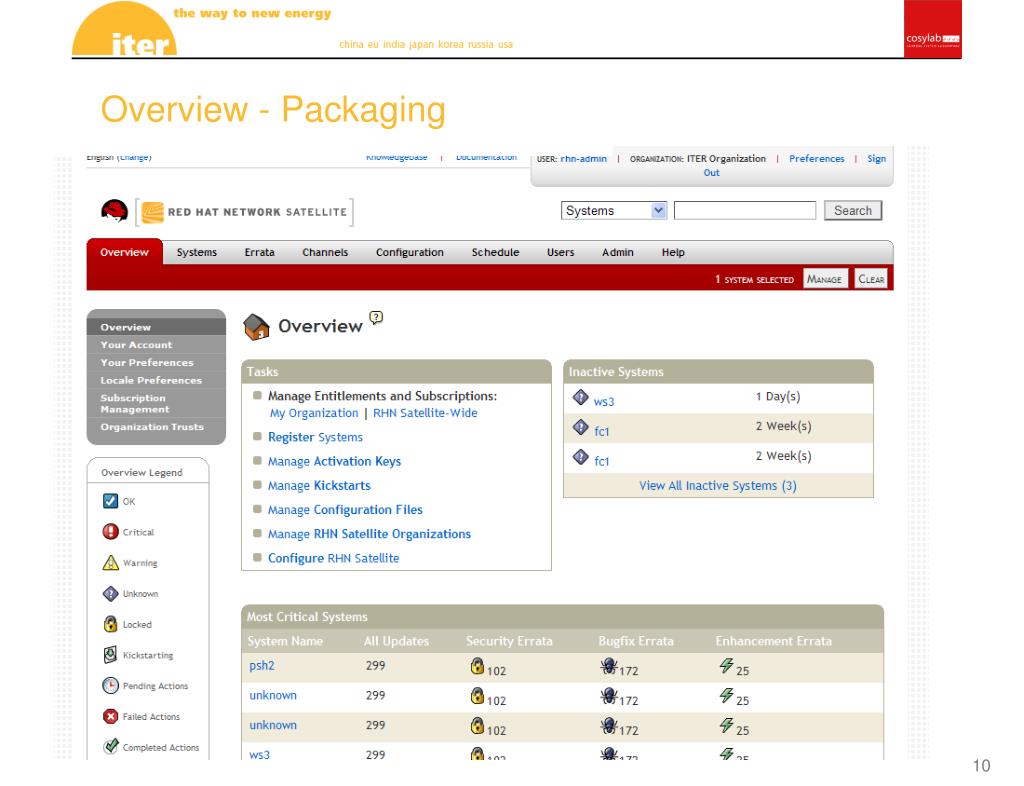Click the Documentation link in the top bar
Screen dimensions: 1024x786
click(487, 157)
